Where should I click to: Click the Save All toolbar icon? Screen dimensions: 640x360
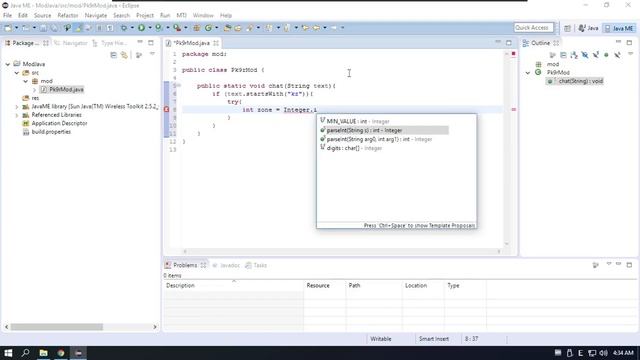point(54,28)
